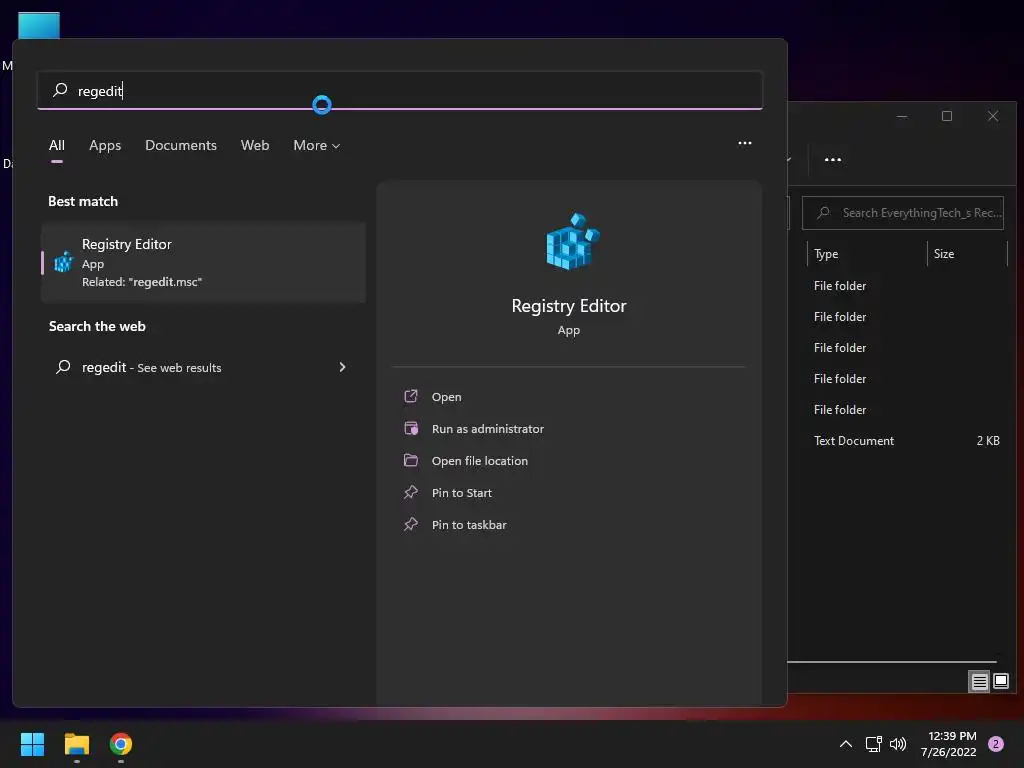
Task: Close the File Explorer window
Action: coord(993,116)
